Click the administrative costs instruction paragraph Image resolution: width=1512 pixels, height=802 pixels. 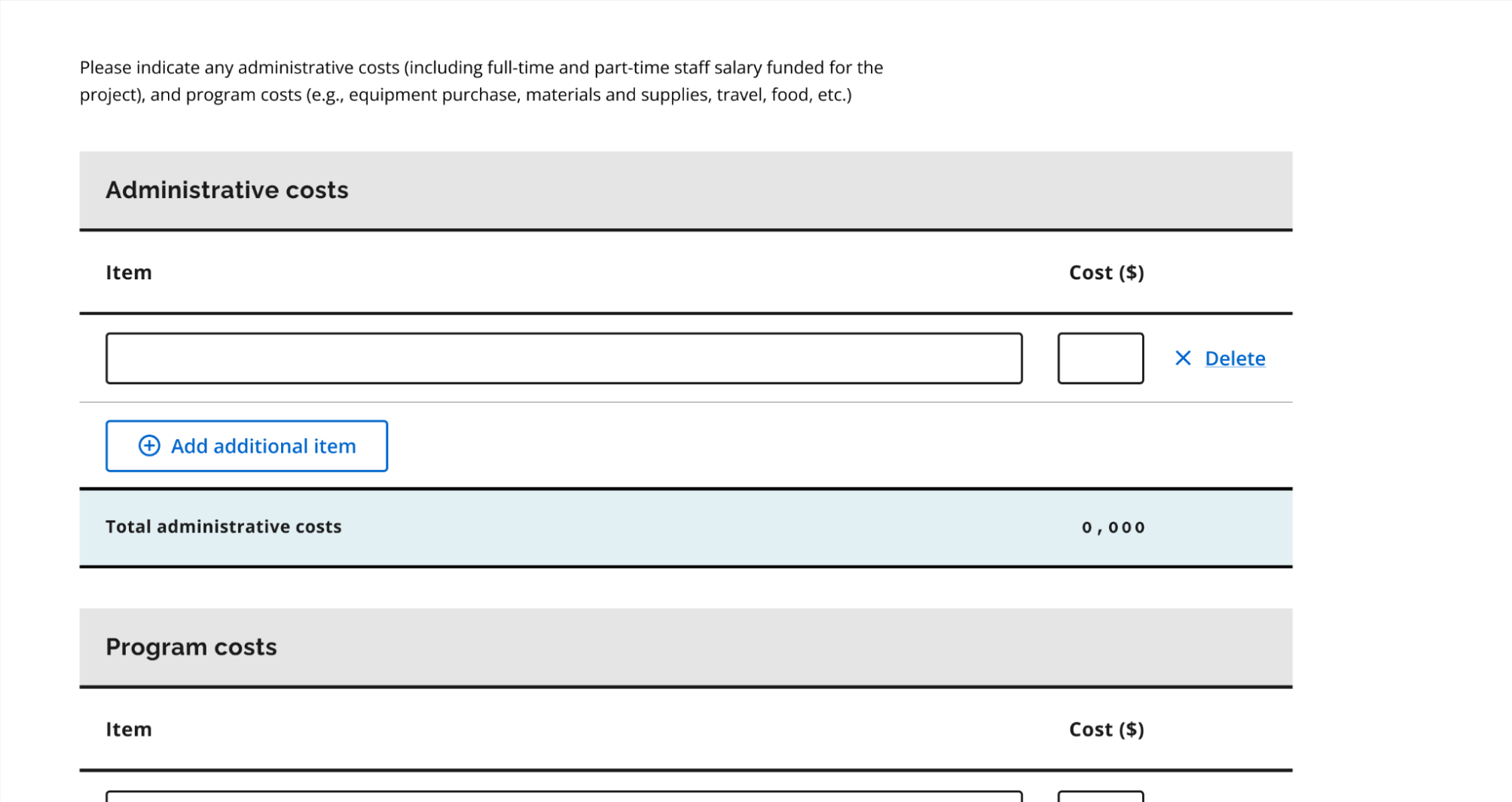tap(481, 80)
